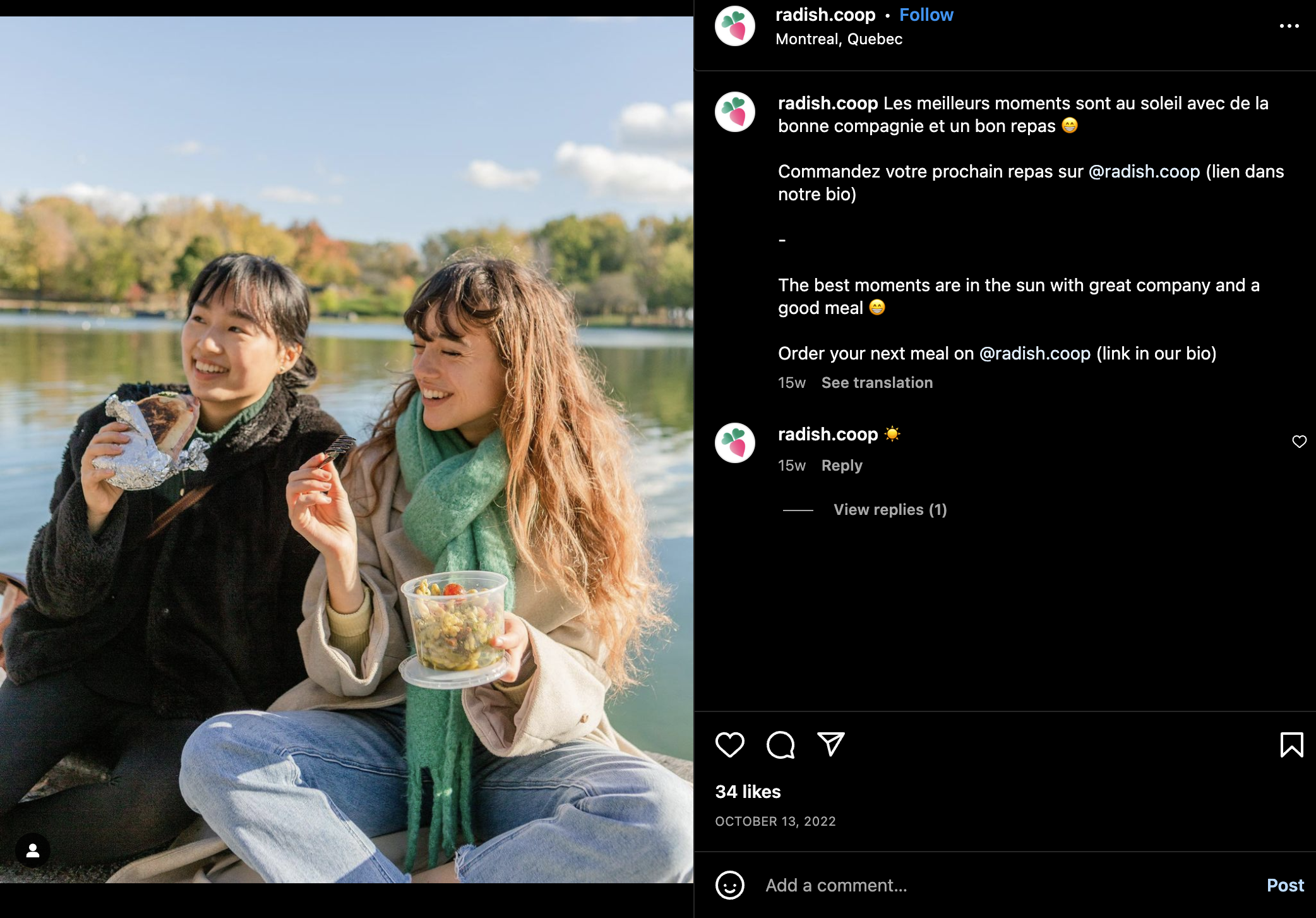The width and height of the screenshot is (1316, 918).
Task: Reply to the radish.coop comment
Action: 841,466
